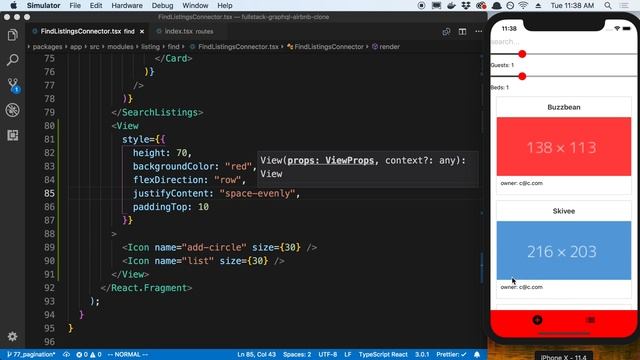Click the src breadcrumb segment
This screenshot has height=360, width=640.
tap(94, 47)
